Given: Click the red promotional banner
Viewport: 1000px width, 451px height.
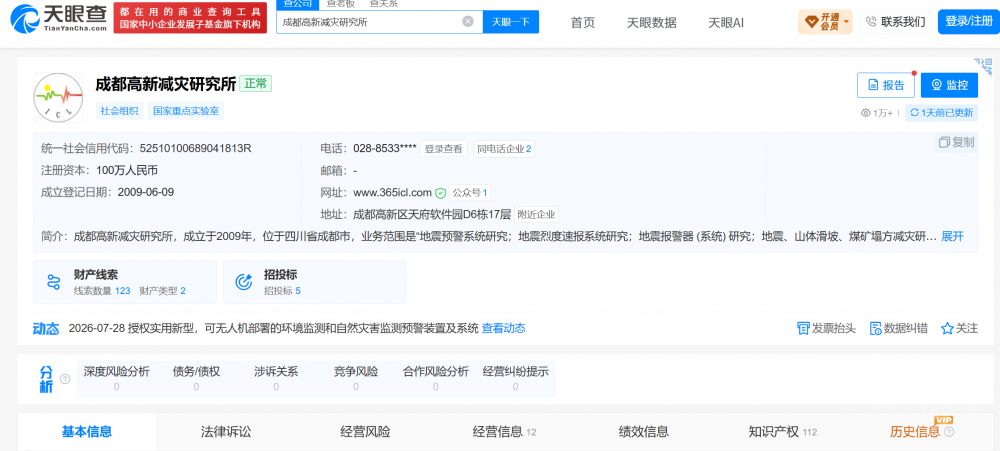Looking at the screenshot, I should (190, 18).
